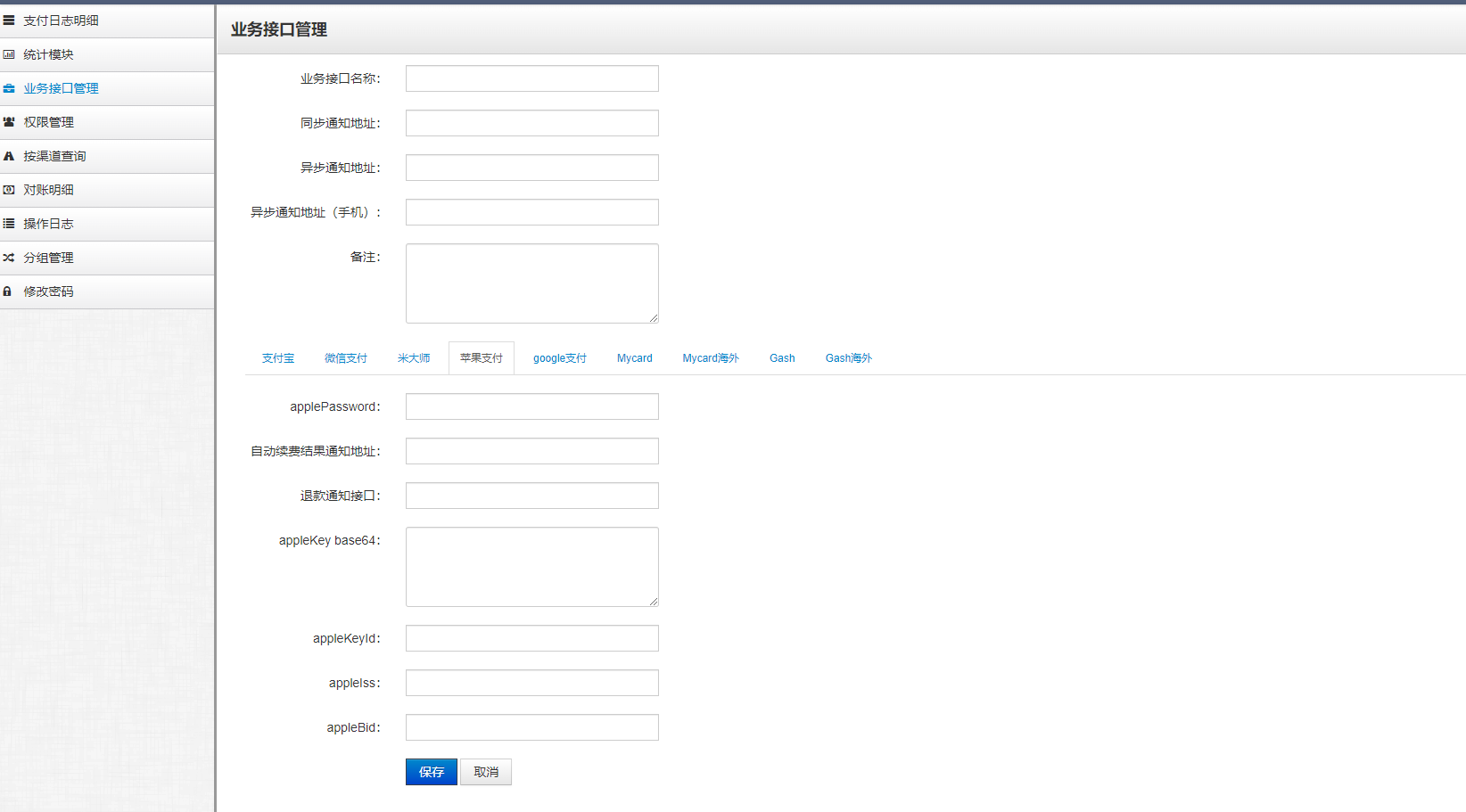
Task: Focus the 自动续费结果通知地址 input field
Action: pos(532,451)
